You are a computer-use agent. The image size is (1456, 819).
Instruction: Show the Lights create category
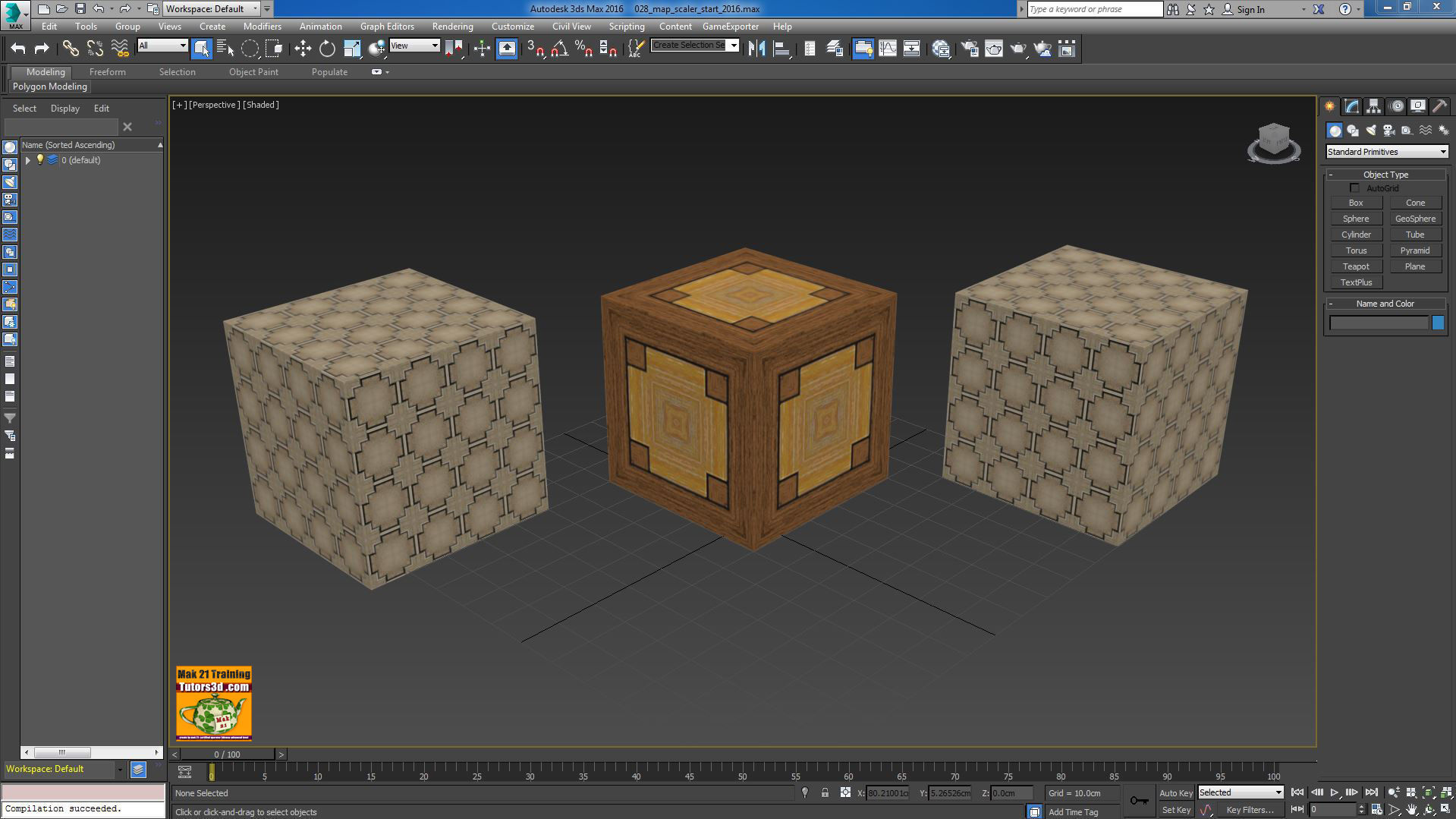[1371, 131]
